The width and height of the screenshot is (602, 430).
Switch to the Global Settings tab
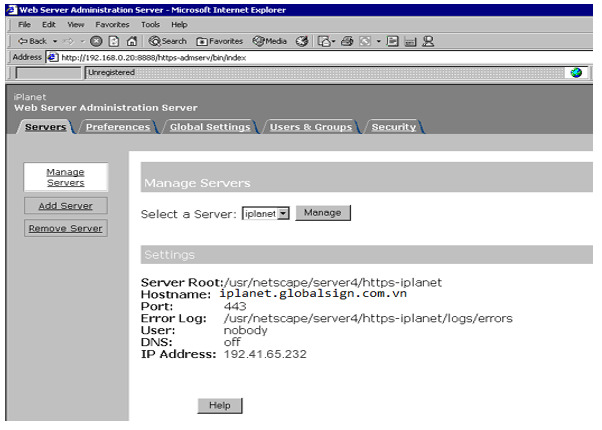pyautogui.click(x=210, y=127)
